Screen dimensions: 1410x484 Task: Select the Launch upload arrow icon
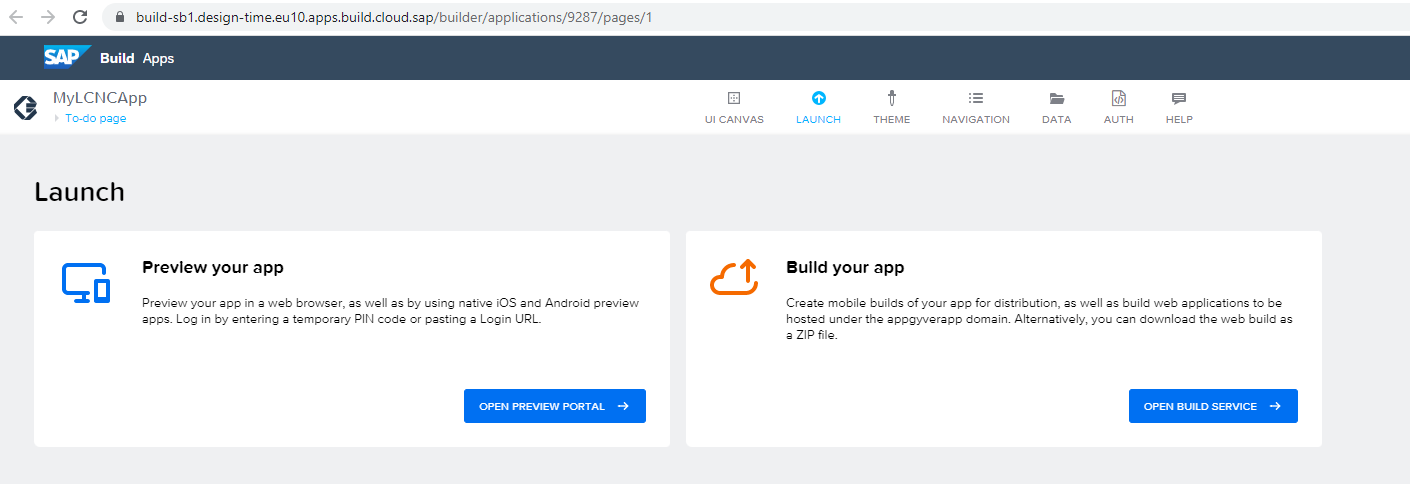(818, 98)
